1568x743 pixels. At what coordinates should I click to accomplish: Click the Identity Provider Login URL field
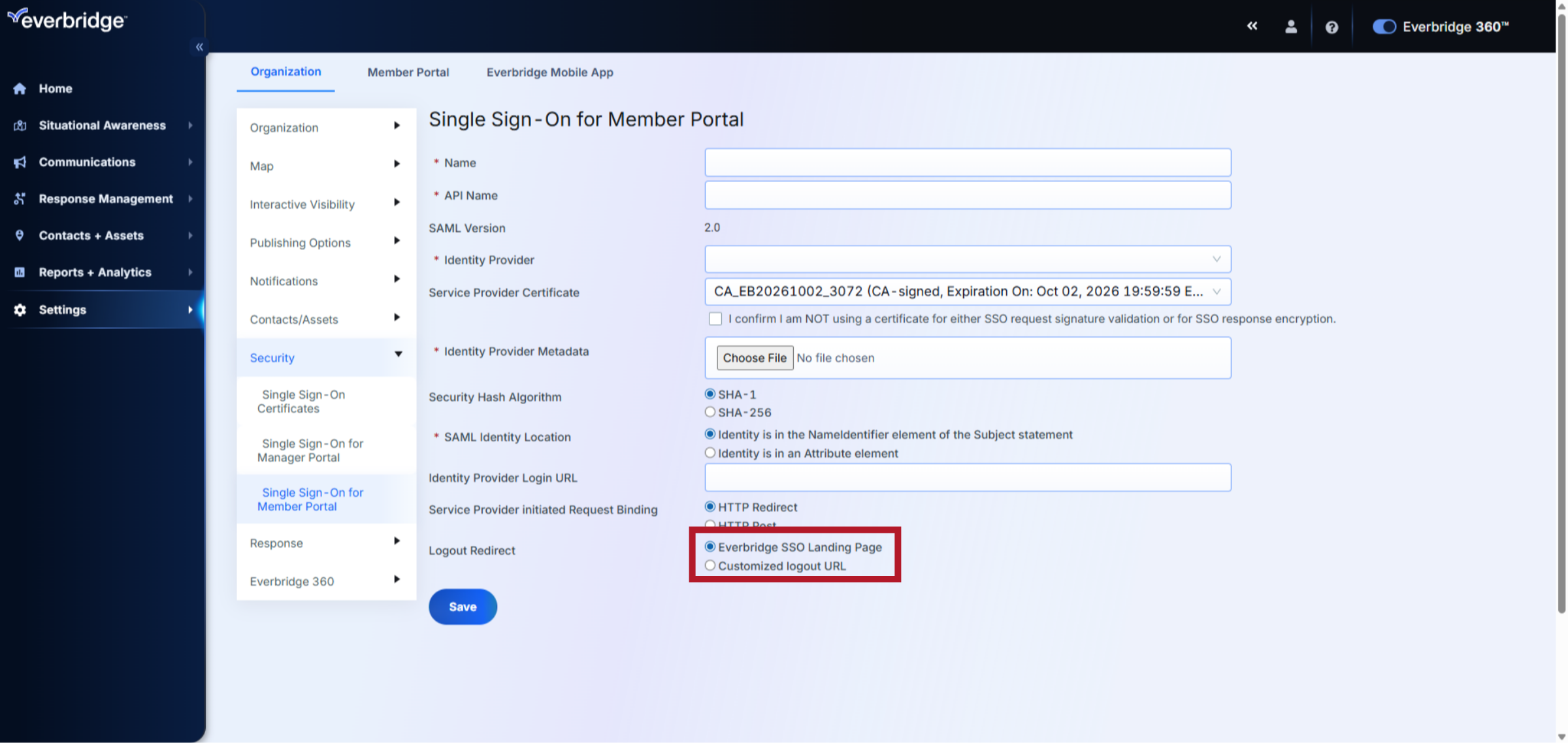(x=968, y=477)
